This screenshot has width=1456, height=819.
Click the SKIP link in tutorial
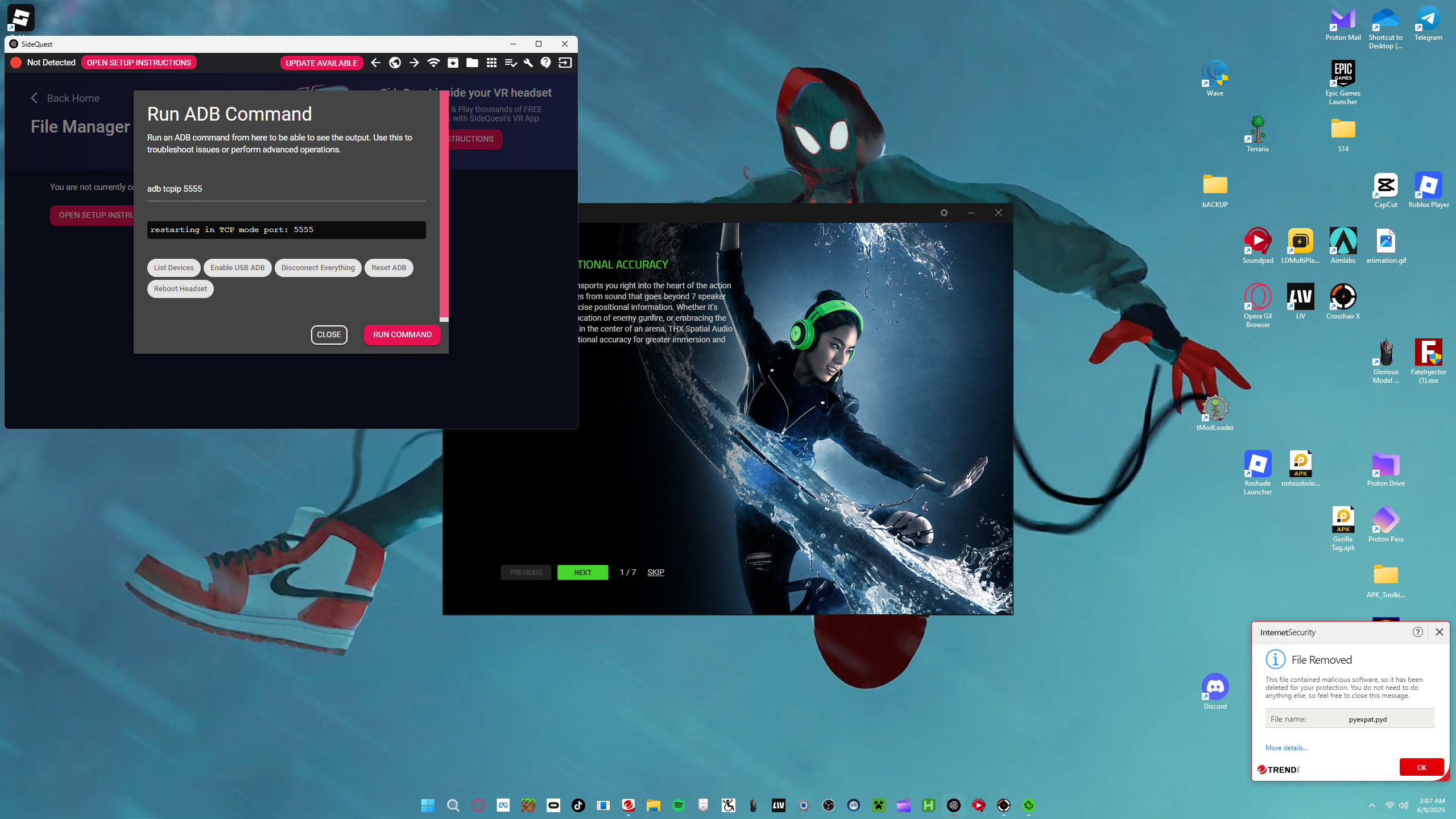pyautogui.click(x=656, y=572)
